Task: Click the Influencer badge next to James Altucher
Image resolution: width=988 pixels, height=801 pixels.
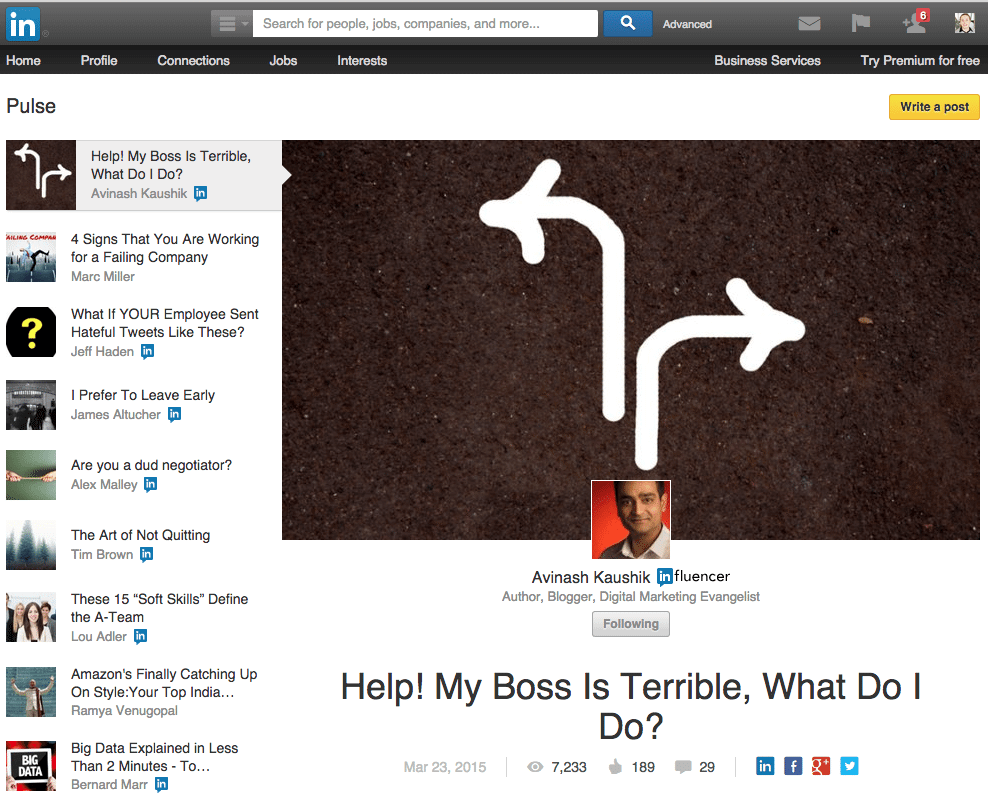Action: [x=175, y=414]
